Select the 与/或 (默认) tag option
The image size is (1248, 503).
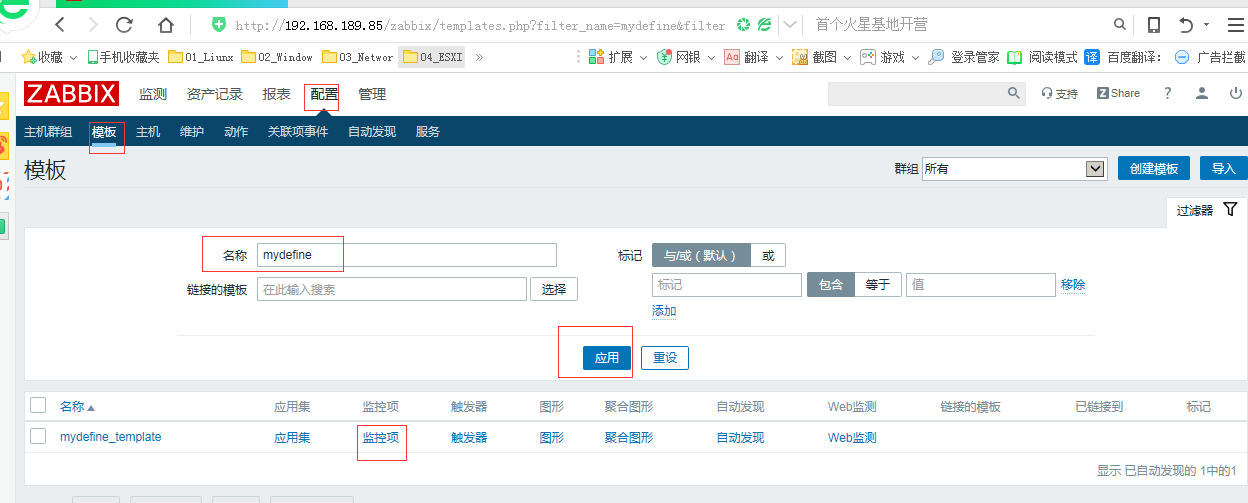point(701,255)
